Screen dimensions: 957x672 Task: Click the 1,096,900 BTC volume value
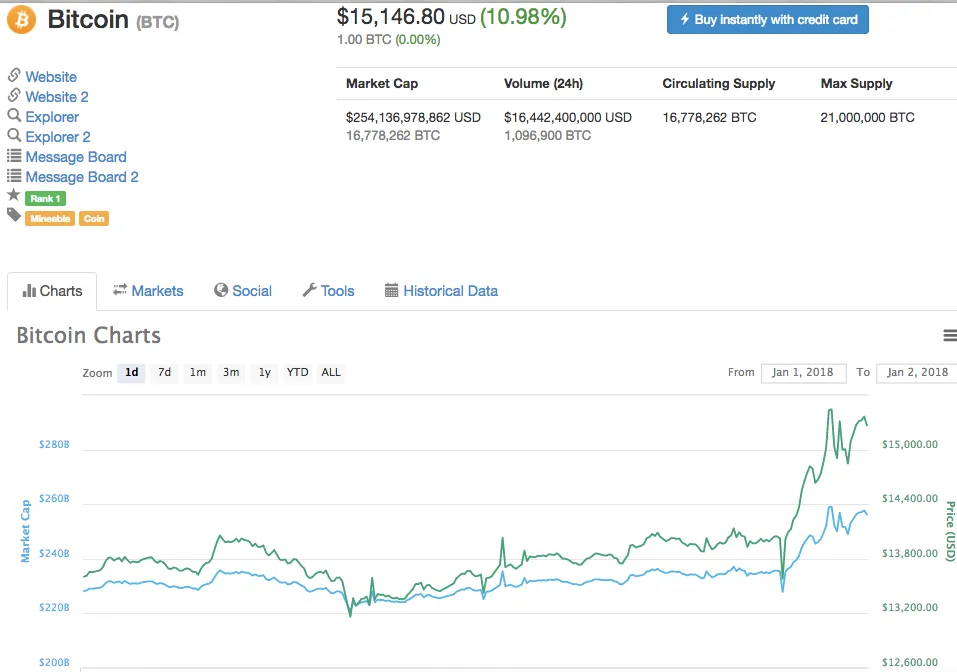547,135
